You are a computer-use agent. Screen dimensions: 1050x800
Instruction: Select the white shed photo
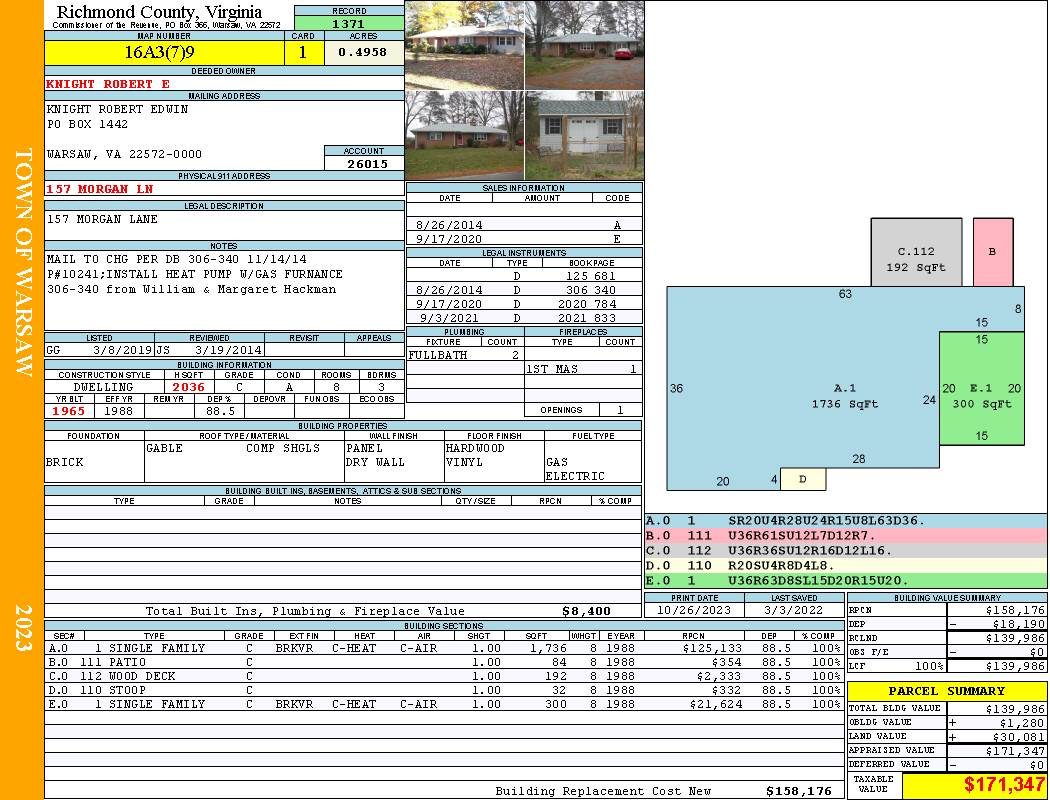pos(584,135)
